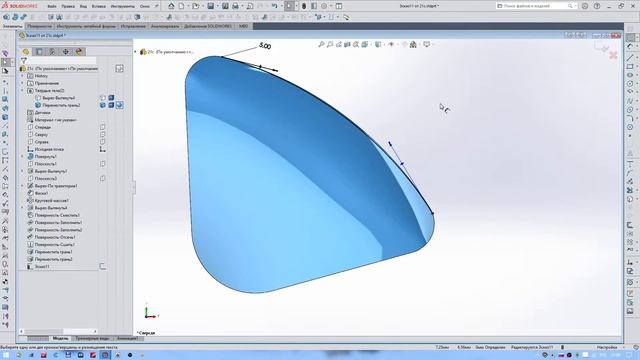Toggle visibility of Плоскость1 in display pane
640x360 pixels.
pos(103,164)
